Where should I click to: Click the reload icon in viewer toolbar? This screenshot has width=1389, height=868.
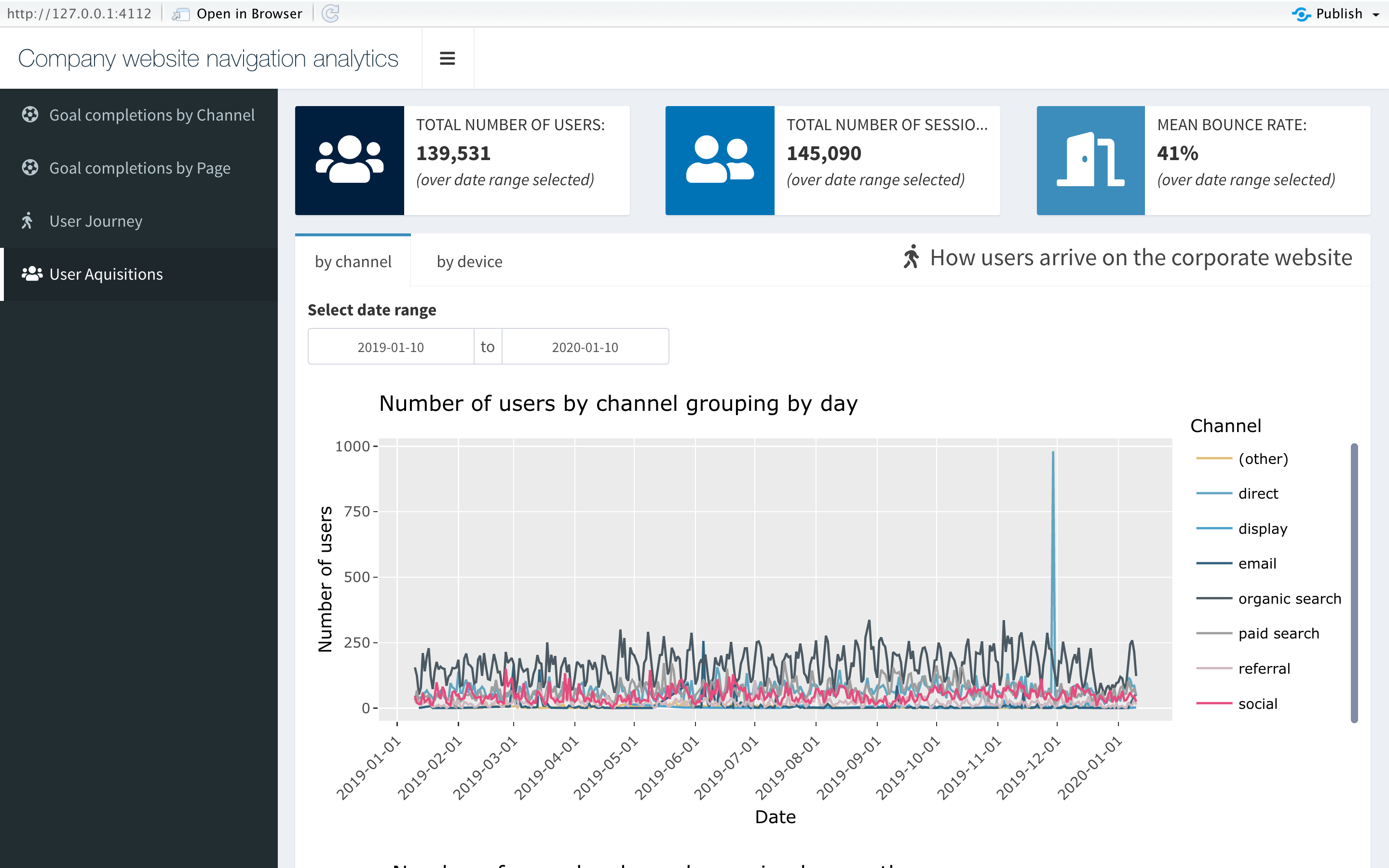point(330,13)
